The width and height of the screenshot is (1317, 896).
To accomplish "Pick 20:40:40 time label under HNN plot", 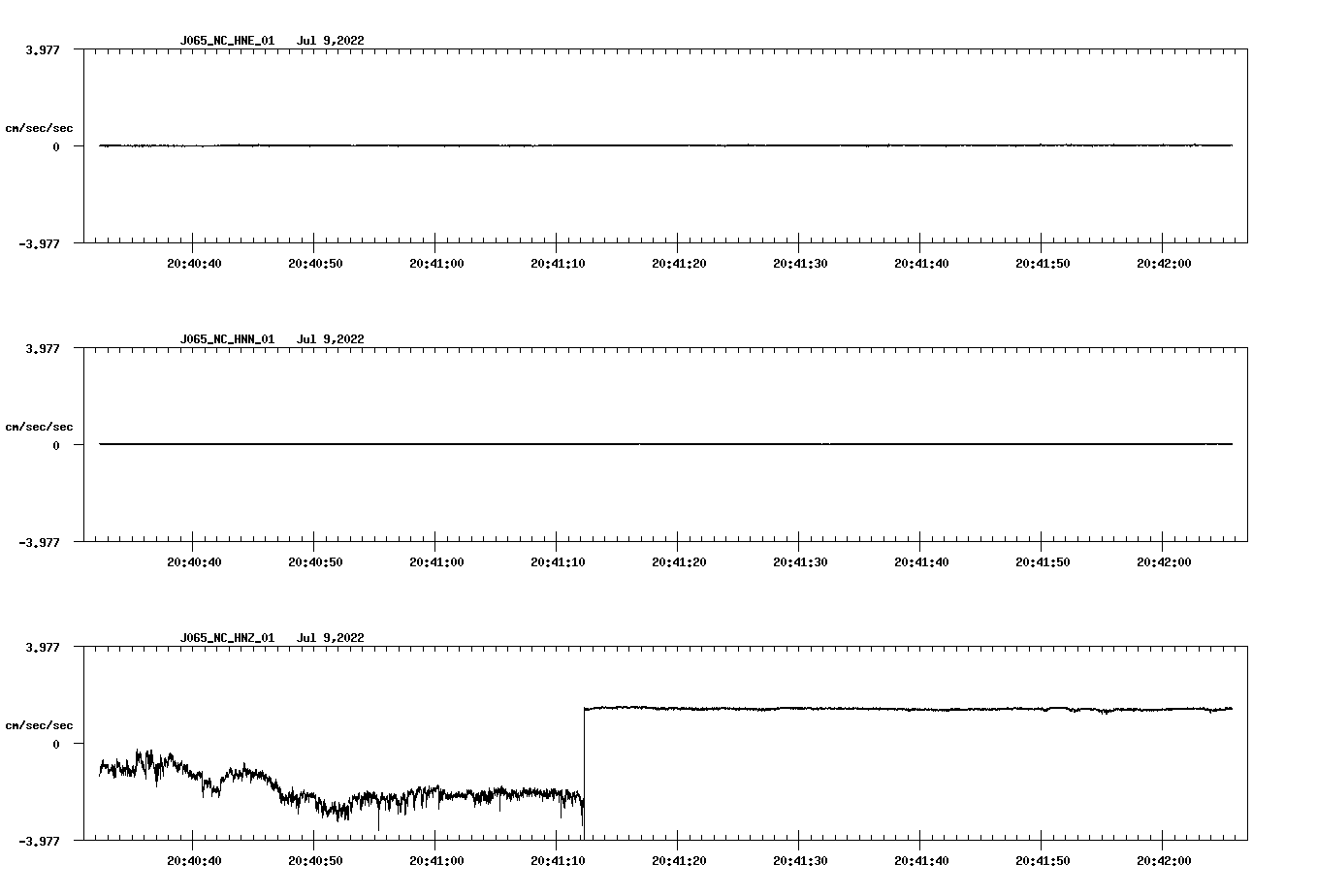I will click(x=194, y=561).
